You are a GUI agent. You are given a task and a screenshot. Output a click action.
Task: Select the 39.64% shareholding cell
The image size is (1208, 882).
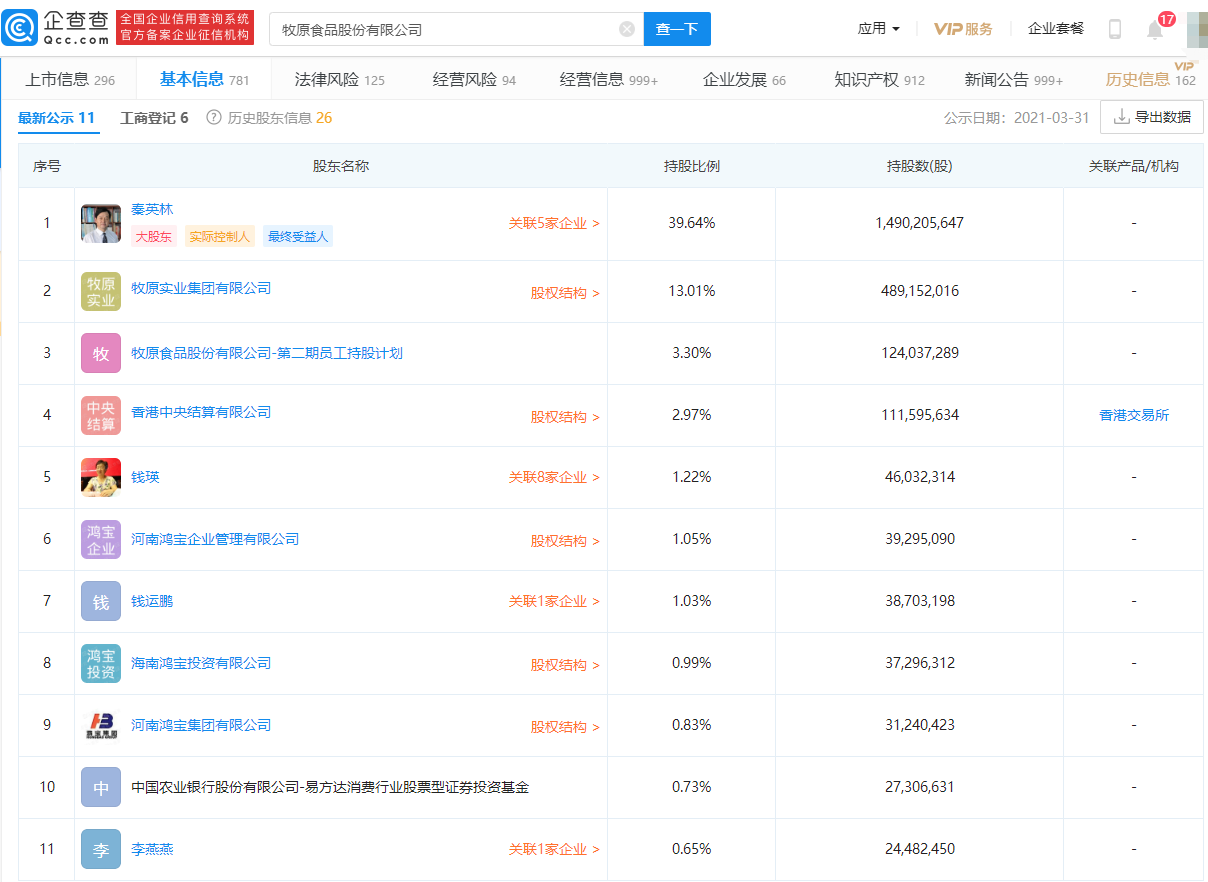point(692,223)
